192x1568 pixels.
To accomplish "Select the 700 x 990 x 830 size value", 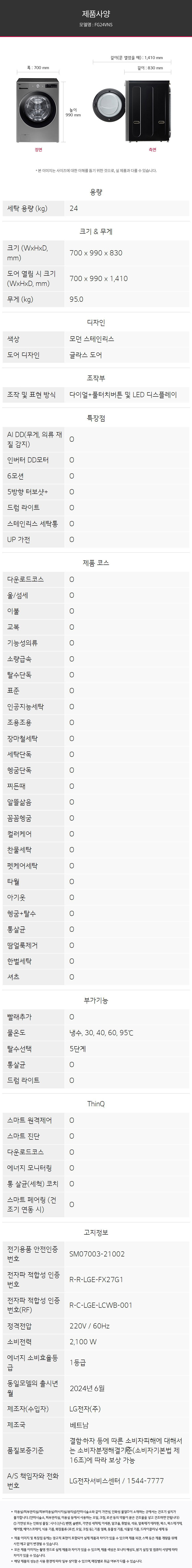I will point(96,253).
